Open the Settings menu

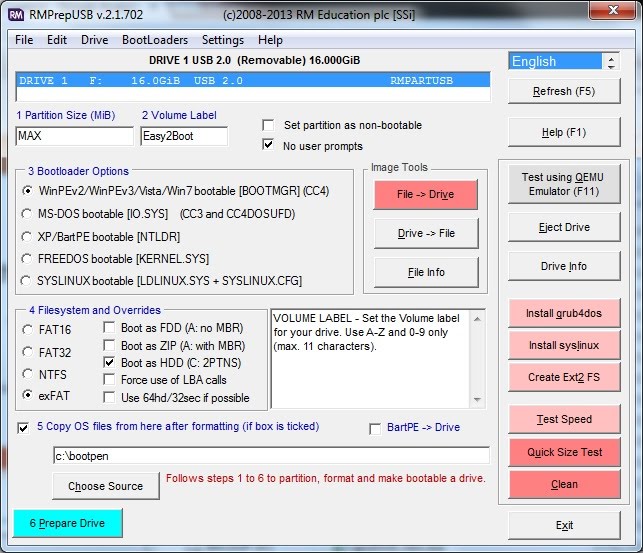[x=222, y=40]
